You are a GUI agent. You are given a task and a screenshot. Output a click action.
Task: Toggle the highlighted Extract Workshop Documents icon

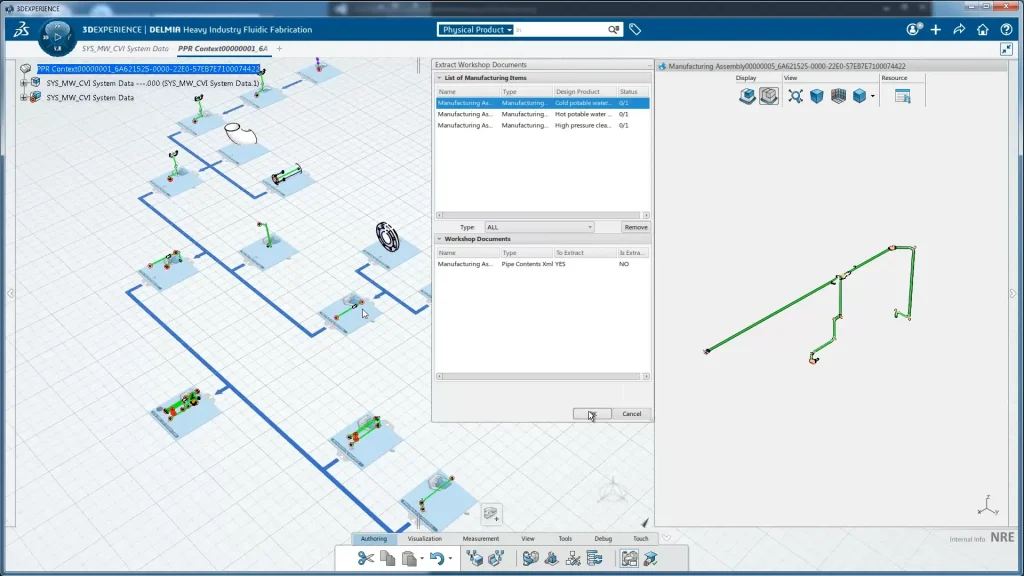tap(630, 558)
